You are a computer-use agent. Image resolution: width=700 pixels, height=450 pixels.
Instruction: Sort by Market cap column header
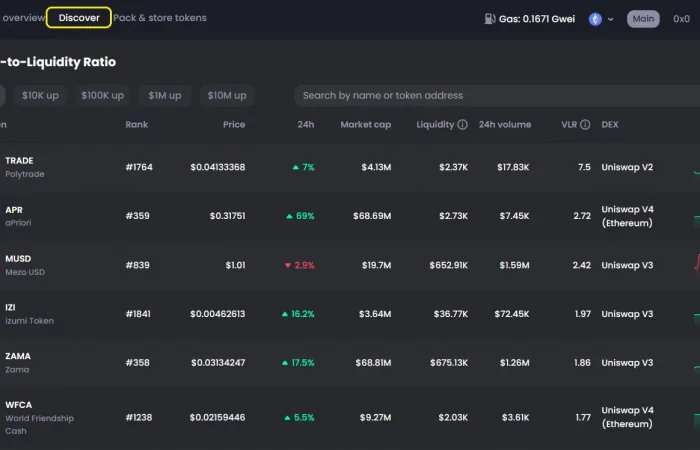pyautogui.click(x=366, y=125)
